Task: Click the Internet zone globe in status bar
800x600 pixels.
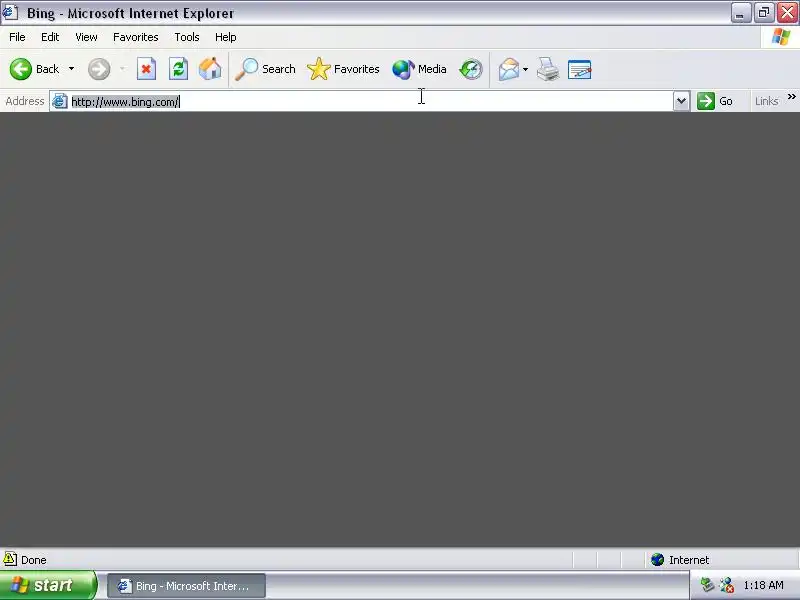Action: (657, 560)
